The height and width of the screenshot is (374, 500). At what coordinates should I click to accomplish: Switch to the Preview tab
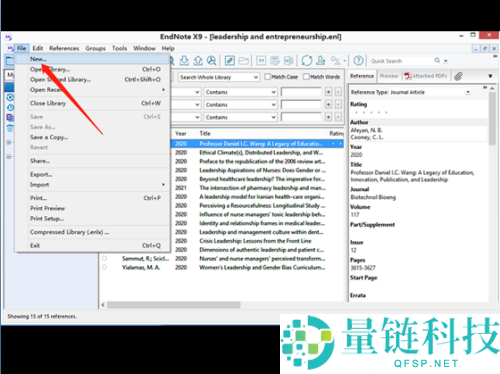click(x=389, y=76)
